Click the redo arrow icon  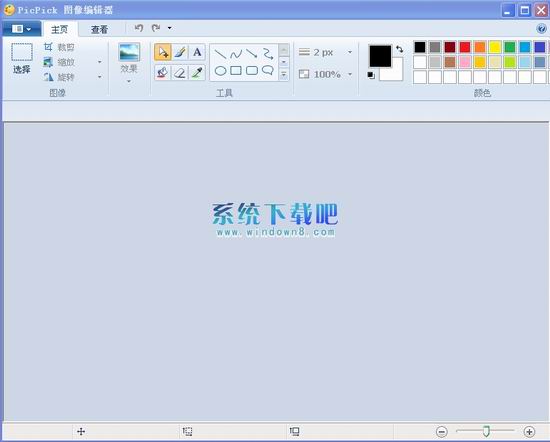pos(156,28)
